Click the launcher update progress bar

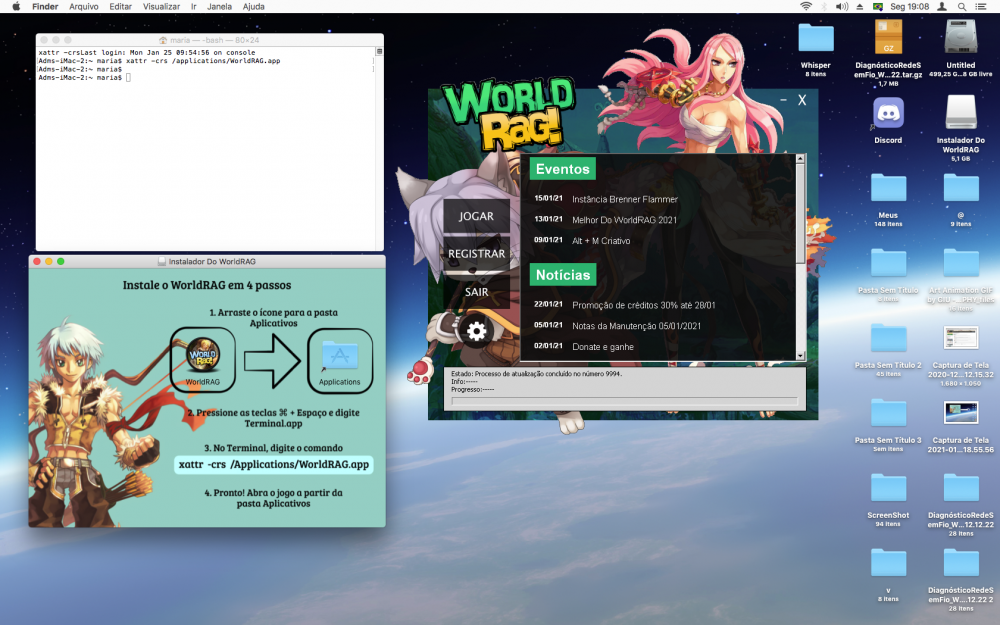point(624,401)
